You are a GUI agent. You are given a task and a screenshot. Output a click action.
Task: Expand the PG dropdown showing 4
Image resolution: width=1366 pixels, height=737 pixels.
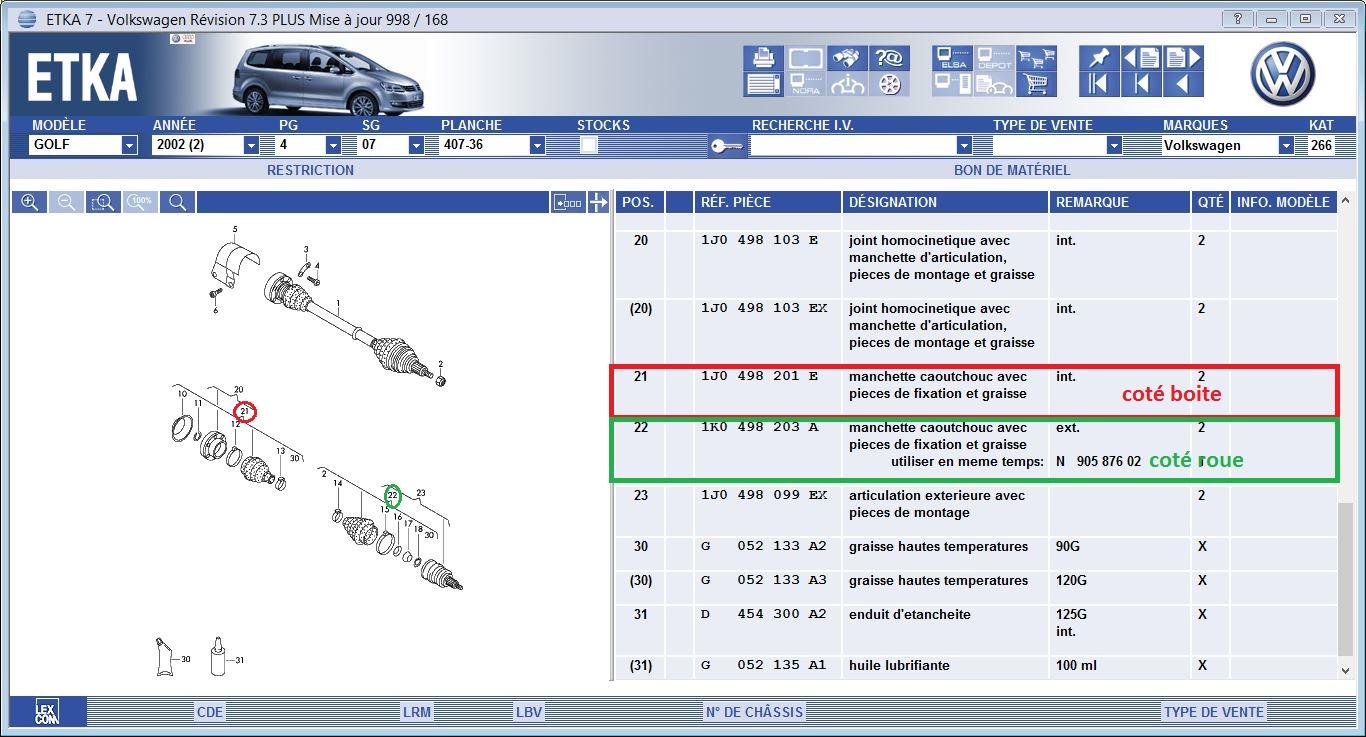[308, 145]
